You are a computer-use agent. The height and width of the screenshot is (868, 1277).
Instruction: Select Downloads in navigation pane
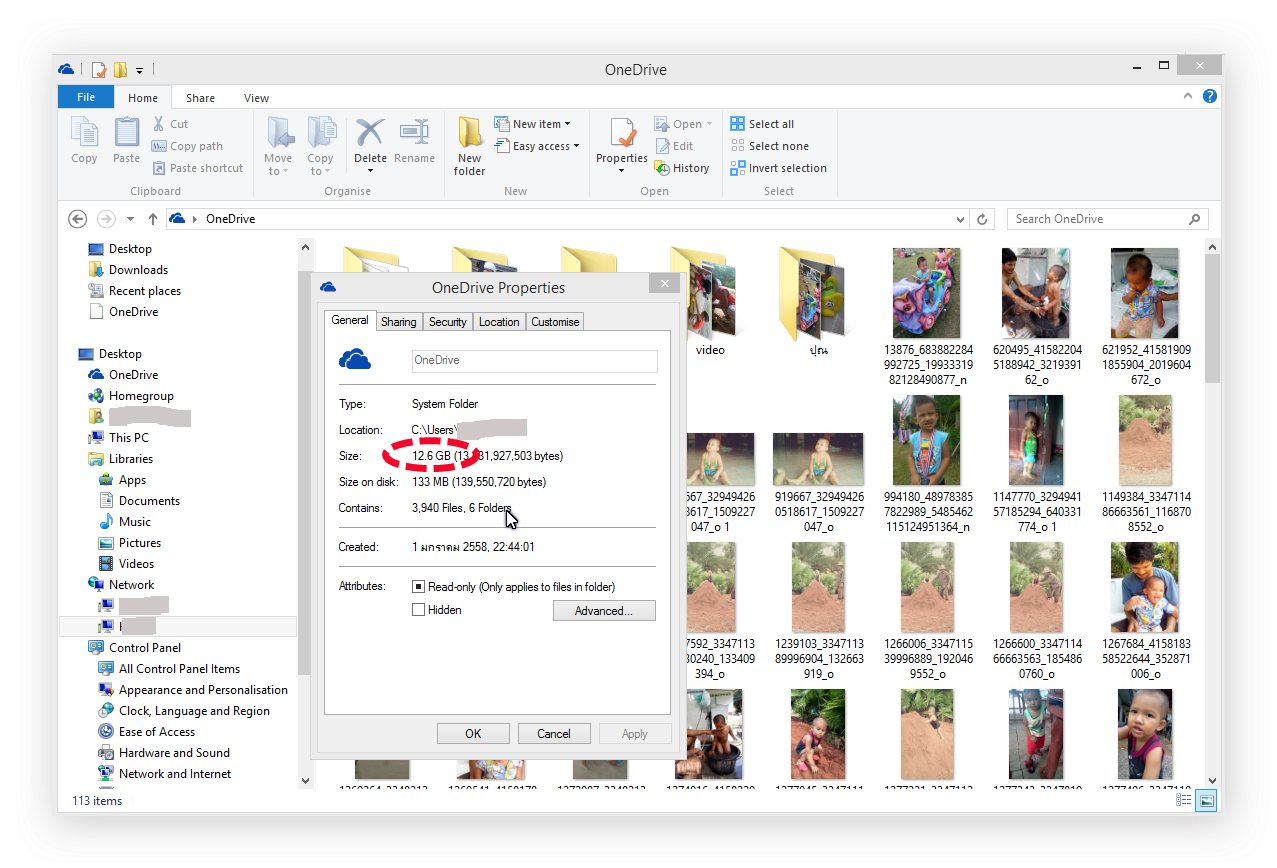click(x=138, y=270)
